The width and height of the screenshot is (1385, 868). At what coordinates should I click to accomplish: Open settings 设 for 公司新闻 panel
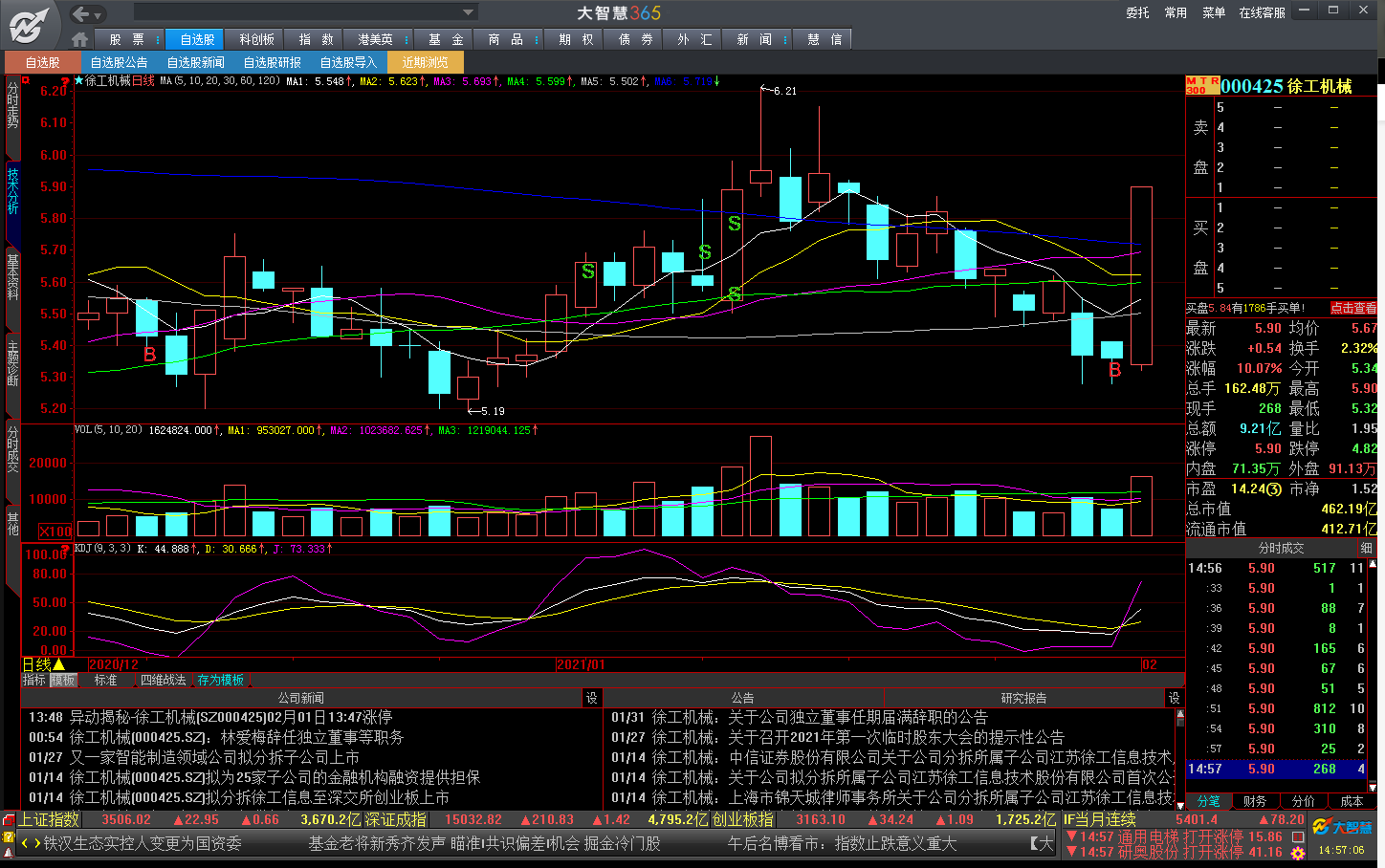click(x=591, y=698)
